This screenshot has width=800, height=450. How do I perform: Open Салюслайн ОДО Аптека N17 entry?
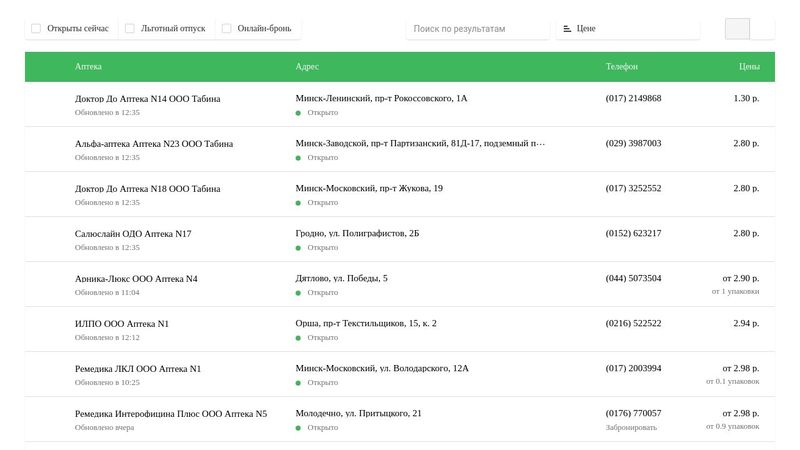click(x=133, y=234)
